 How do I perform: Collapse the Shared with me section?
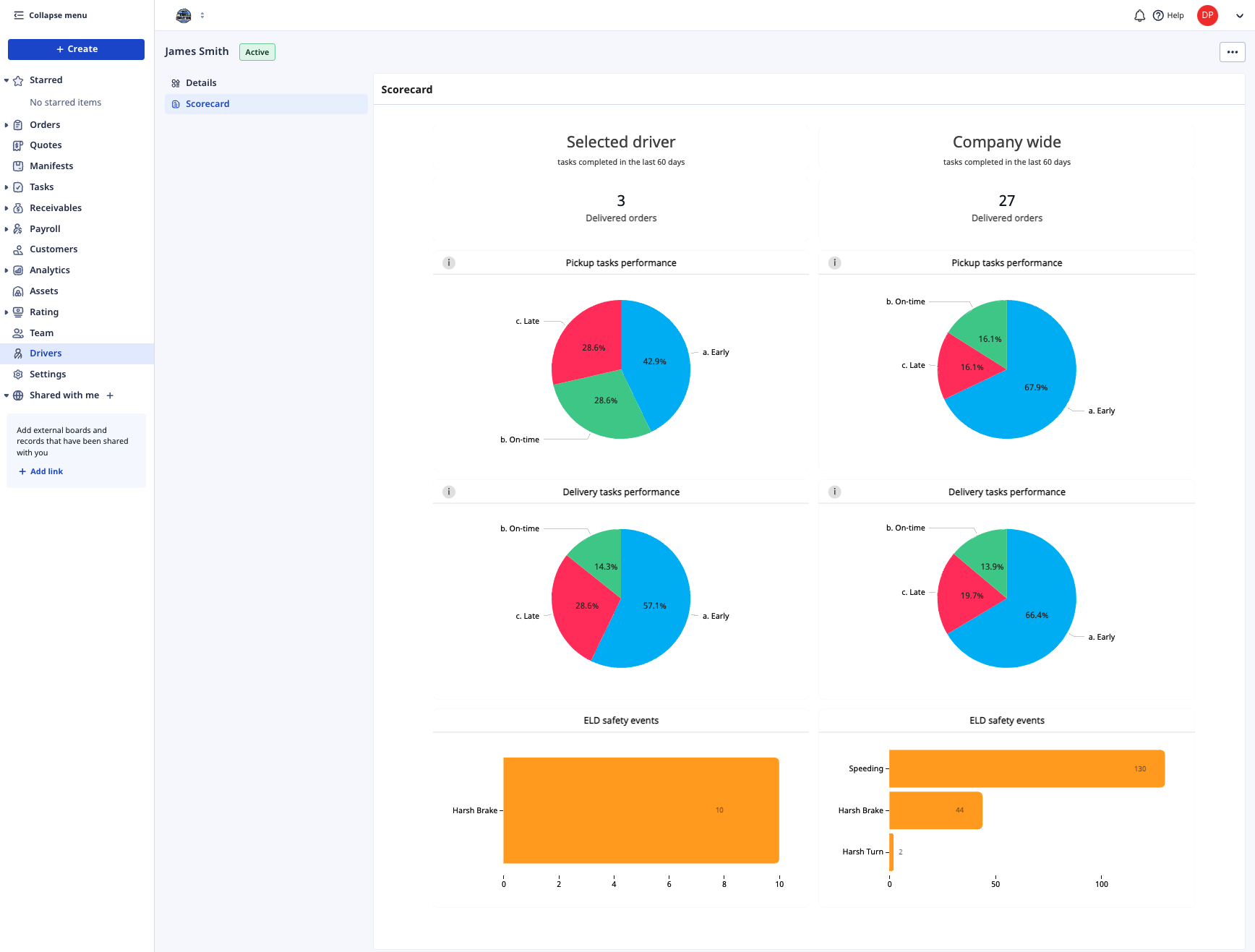coord(7,395)
